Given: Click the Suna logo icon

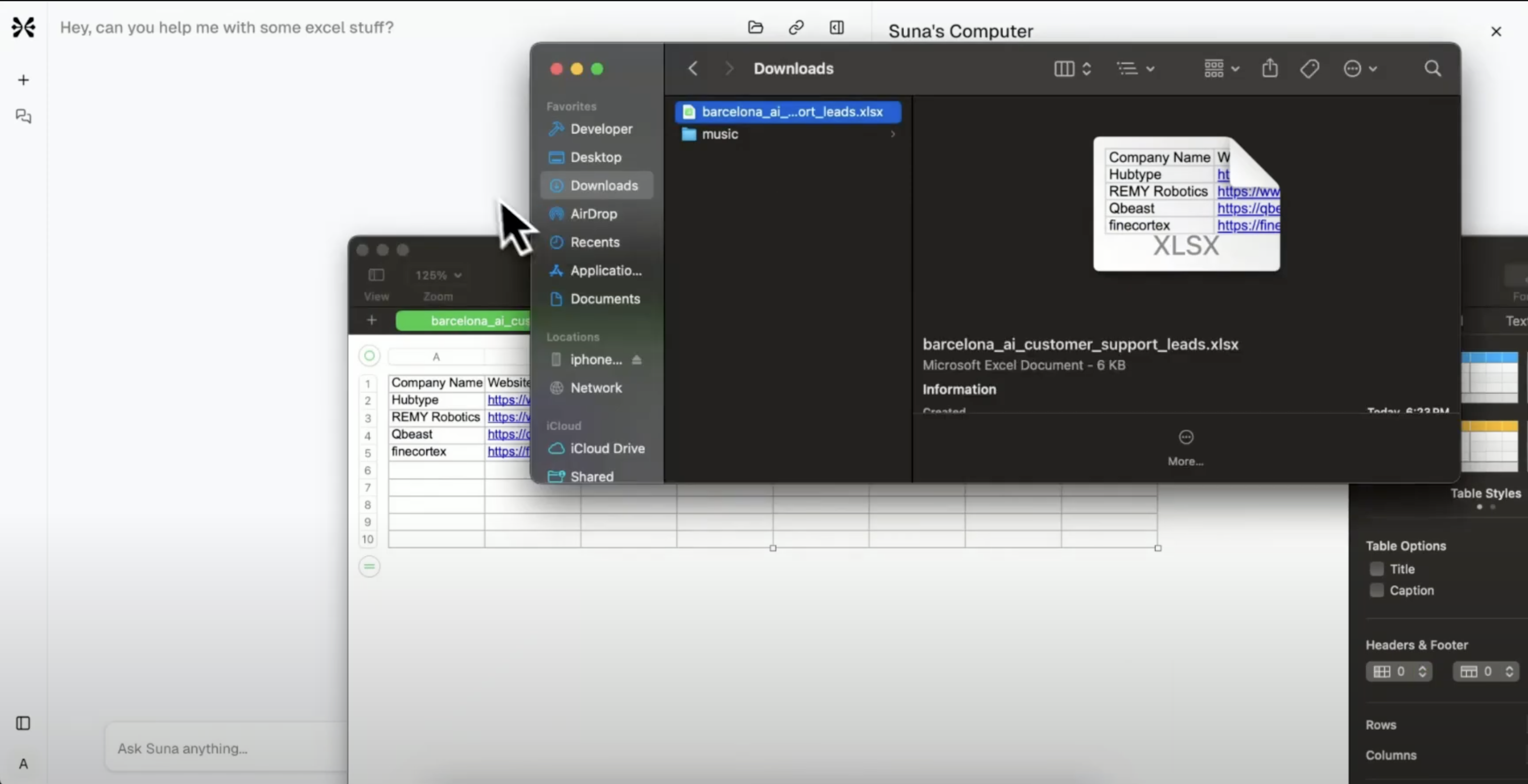Looking at the screenshot, I should pos(23,27).
